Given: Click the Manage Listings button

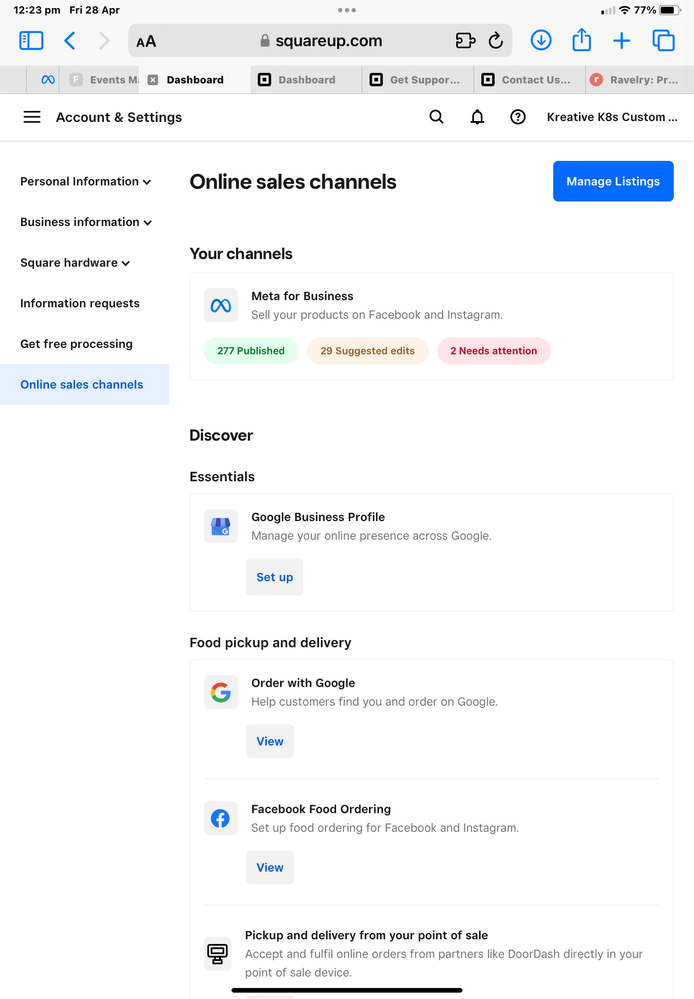Looking at the screenshot, I should tap(613, 181).
